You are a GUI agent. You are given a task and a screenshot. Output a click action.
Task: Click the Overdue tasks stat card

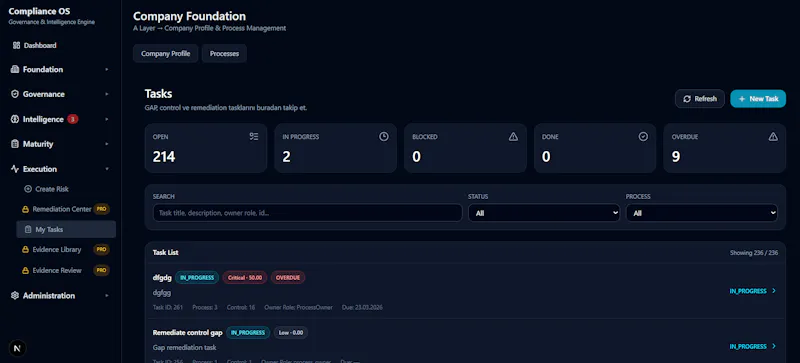724,148
